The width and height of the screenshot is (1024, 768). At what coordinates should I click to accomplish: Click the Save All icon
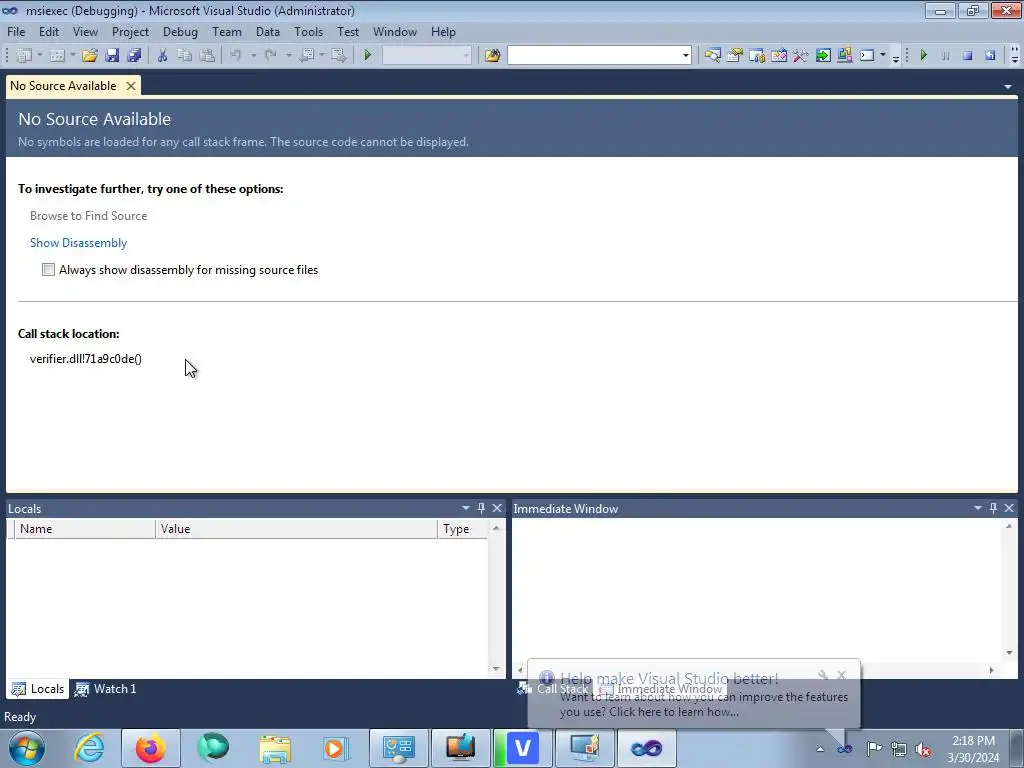pyautogui.click(x=135, y=56)
